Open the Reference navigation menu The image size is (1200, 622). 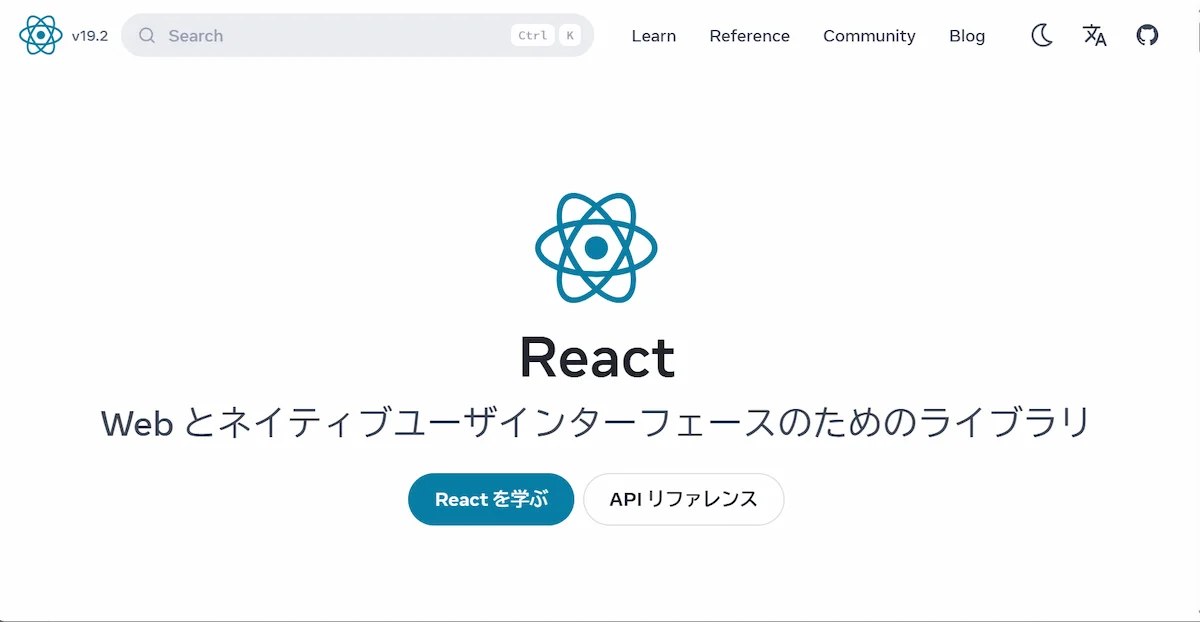pyautogui.click(x=749, y=36)
